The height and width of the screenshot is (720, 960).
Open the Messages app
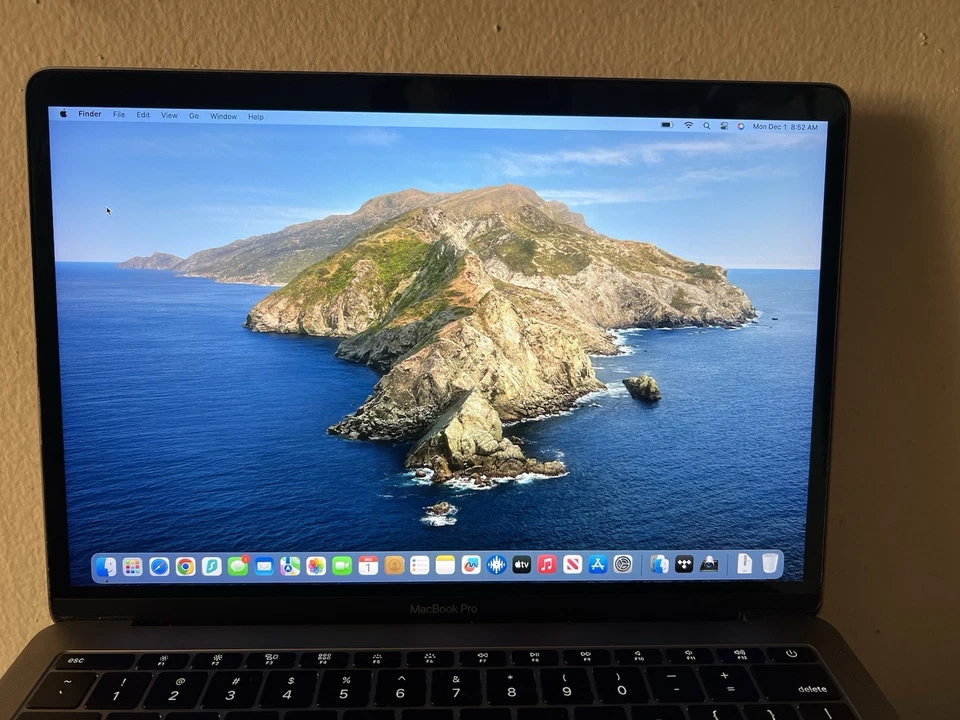pos(238,565)
